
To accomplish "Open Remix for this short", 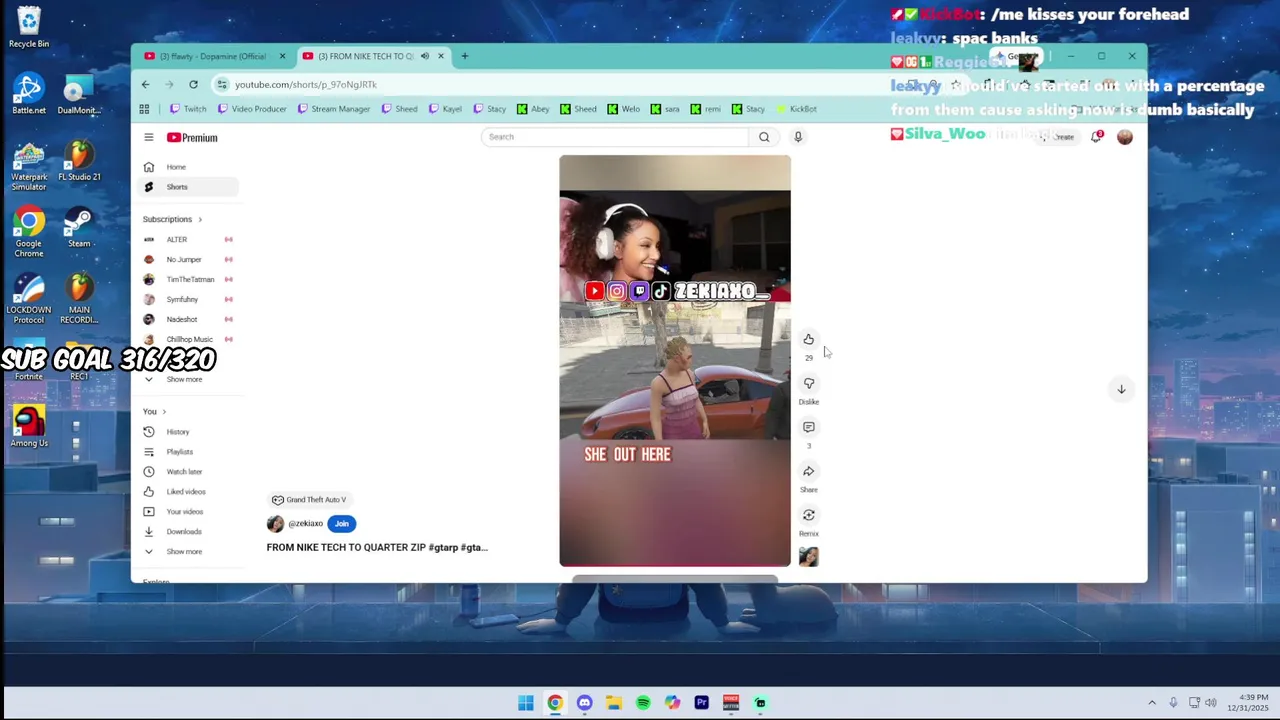I will [x=808, y=515].
